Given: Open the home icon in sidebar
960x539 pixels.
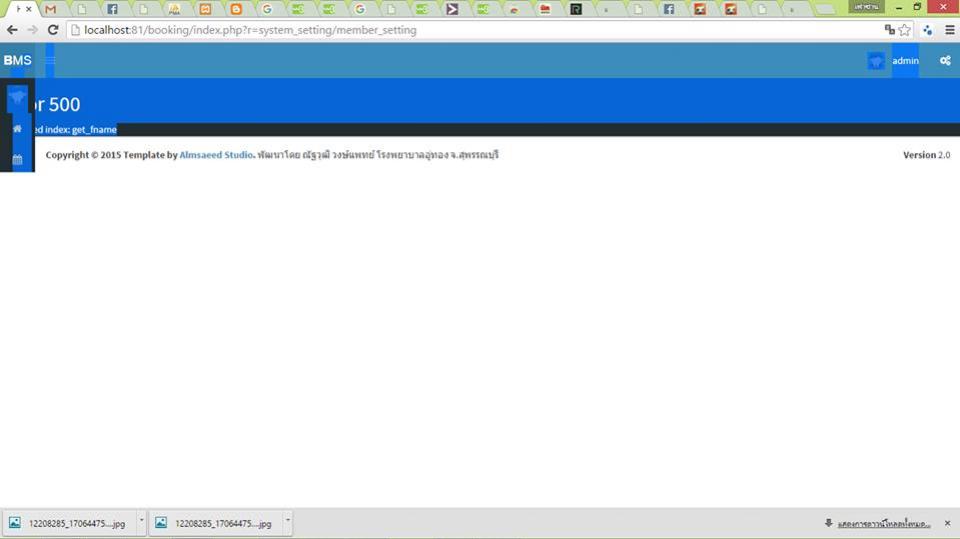Looking at the screenshot, I should point(17,129).
